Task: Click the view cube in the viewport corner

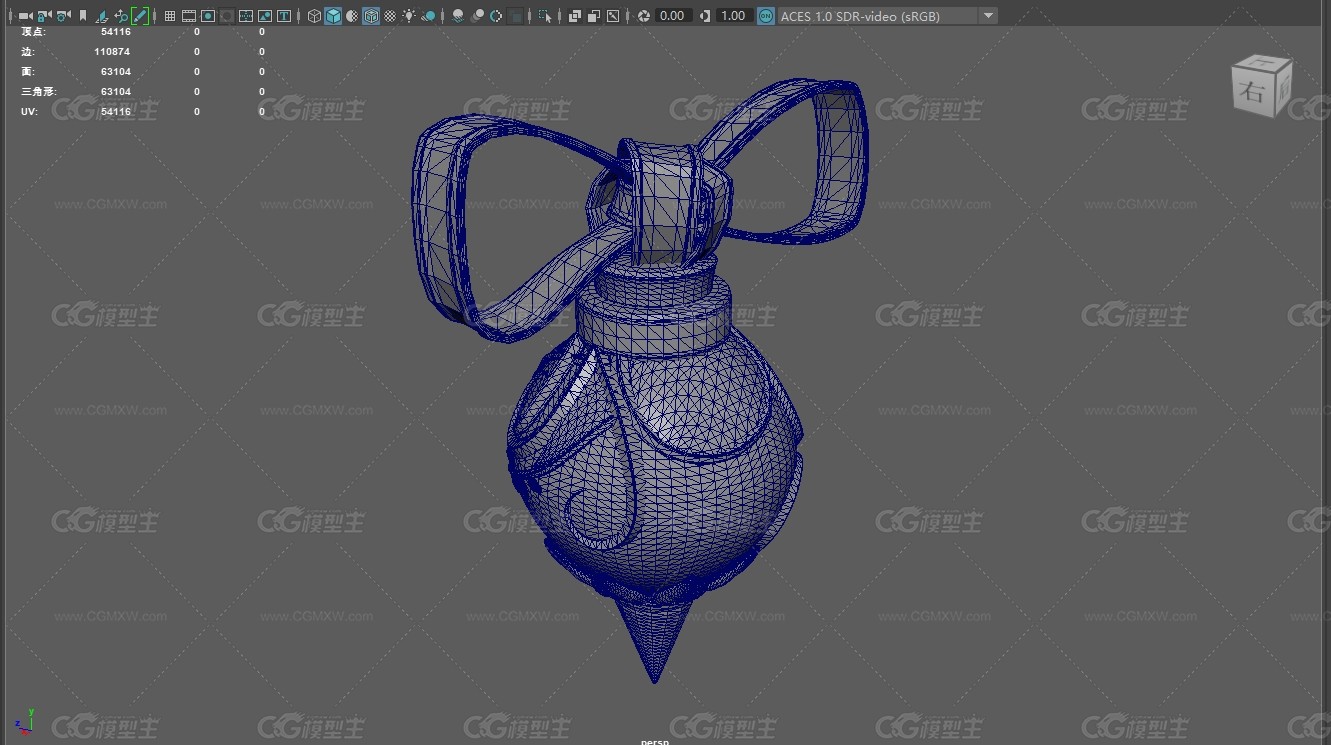Action: (x=1260, y=86)
